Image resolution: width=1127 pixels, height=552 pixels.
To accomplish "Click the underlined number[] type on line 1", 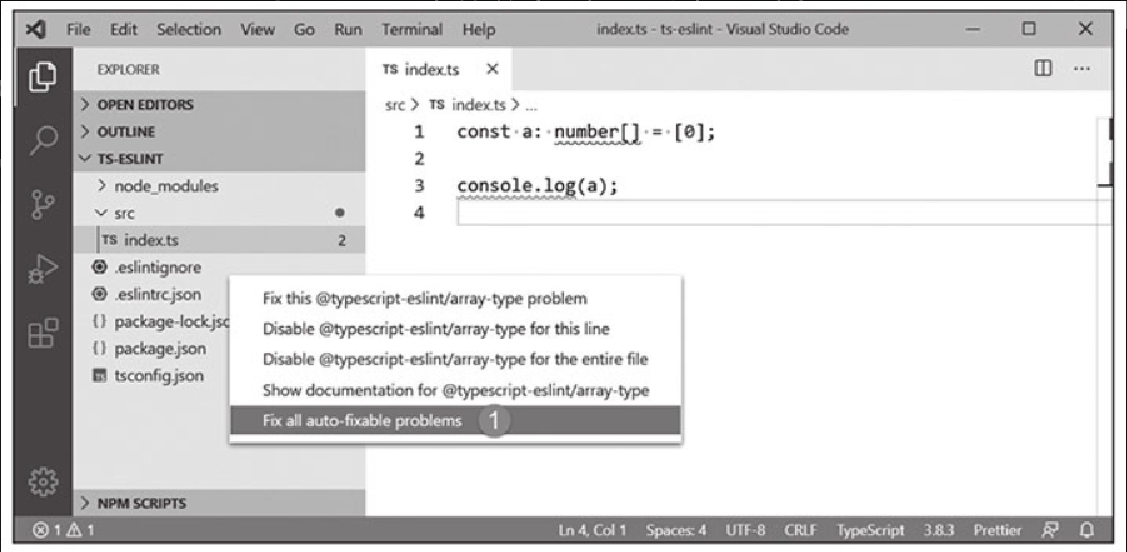I will (x=597, y=132).
